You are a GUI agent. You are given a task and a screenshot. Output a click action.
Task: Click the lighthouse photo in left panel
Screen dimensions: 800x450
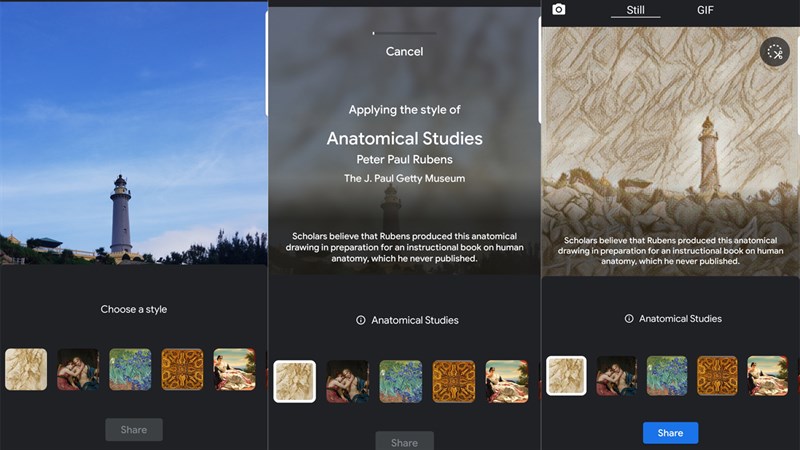(134, 134)
